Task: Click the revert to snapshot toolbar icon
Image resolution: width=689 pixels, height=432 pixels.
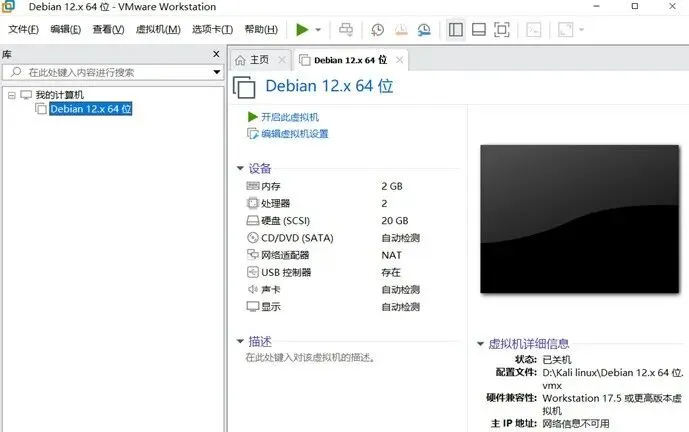Action: 401,29
